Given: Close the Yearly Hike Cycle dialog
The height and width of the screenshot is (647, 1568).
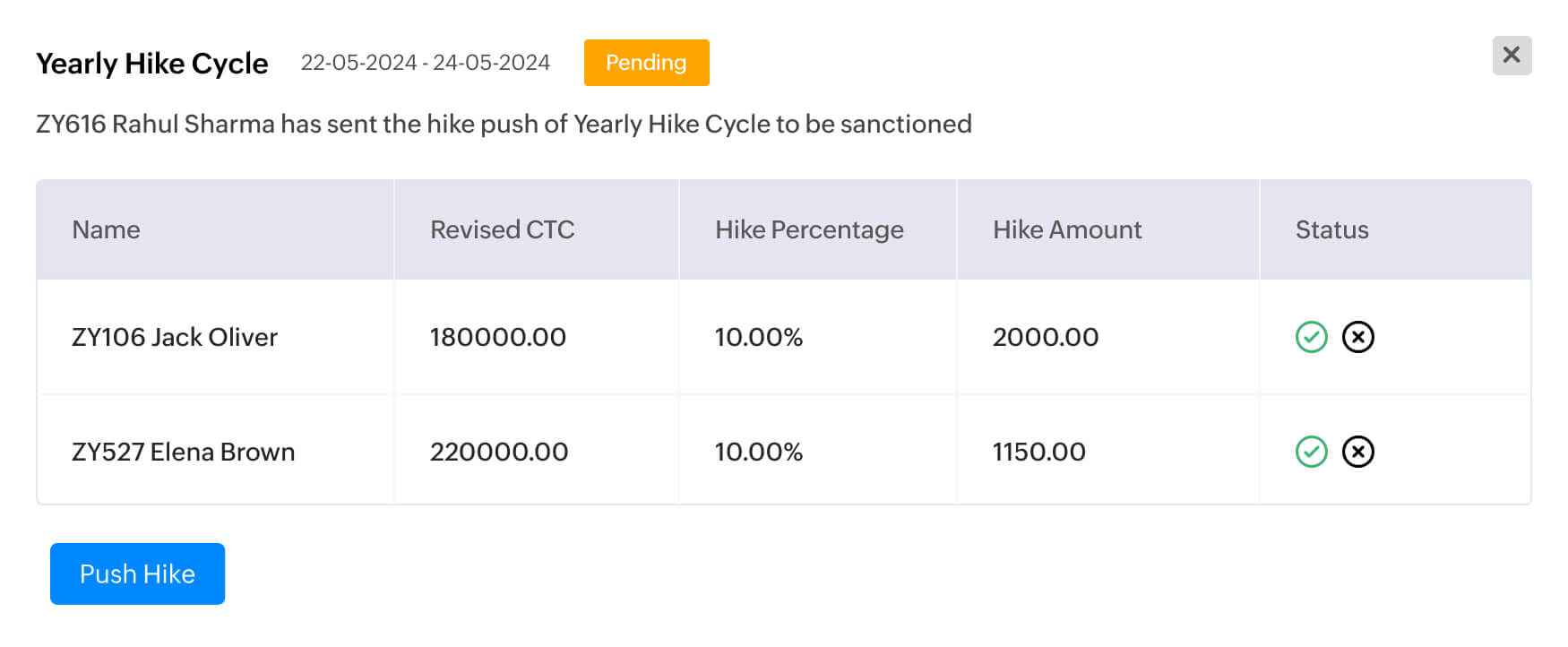Looking at the screenshot, I should pyautogui.click(x=1512, y=56).
